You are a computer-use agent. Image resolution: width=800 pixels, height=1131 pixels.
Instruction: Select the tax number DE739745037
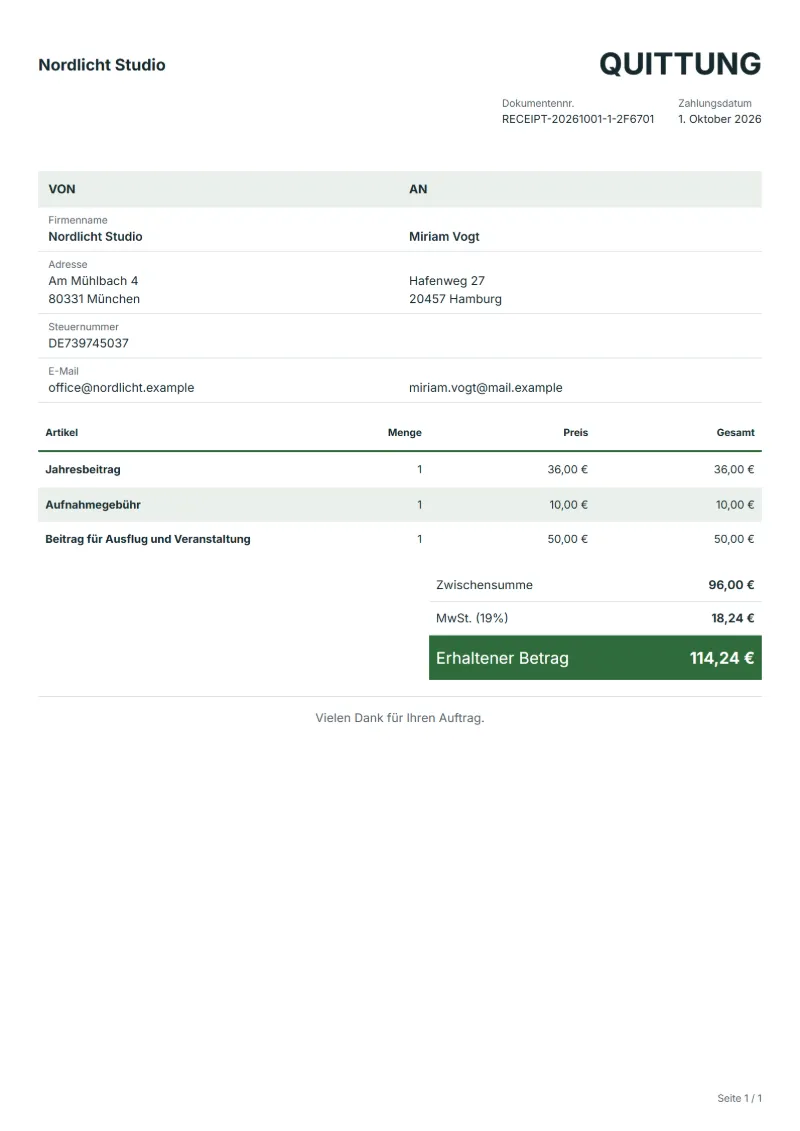click(x=88, y=343)
